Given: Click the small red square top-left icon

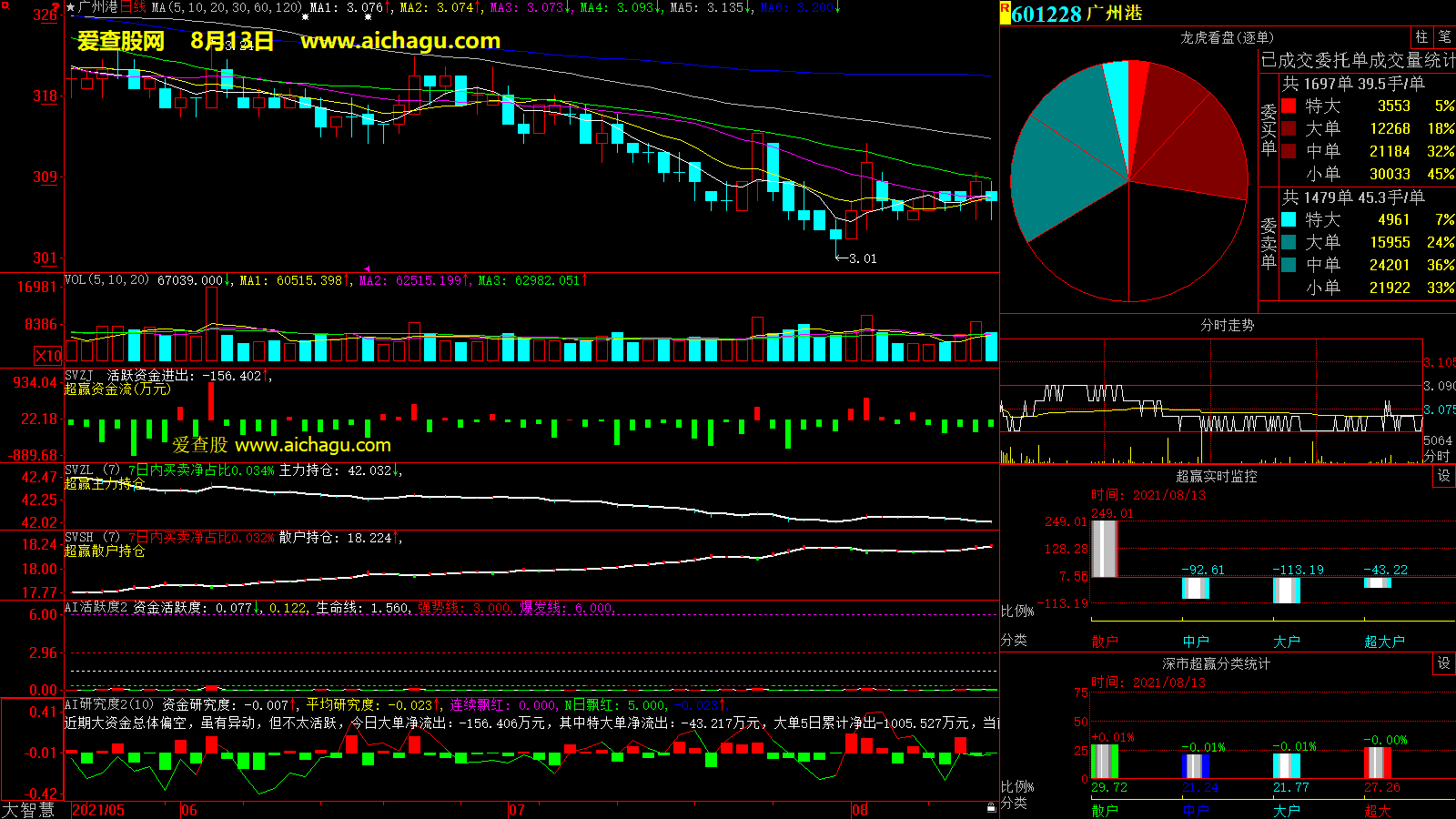Looking at the screenshot, I should click(5, 6).
